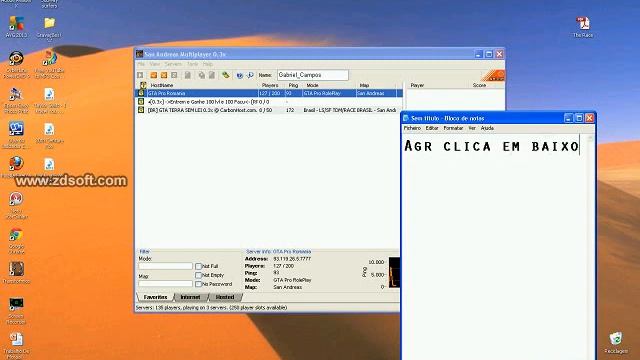The image size is (640, 360).
Task: Click the grey page properties toolbar icon
Action: pos(188,75)
